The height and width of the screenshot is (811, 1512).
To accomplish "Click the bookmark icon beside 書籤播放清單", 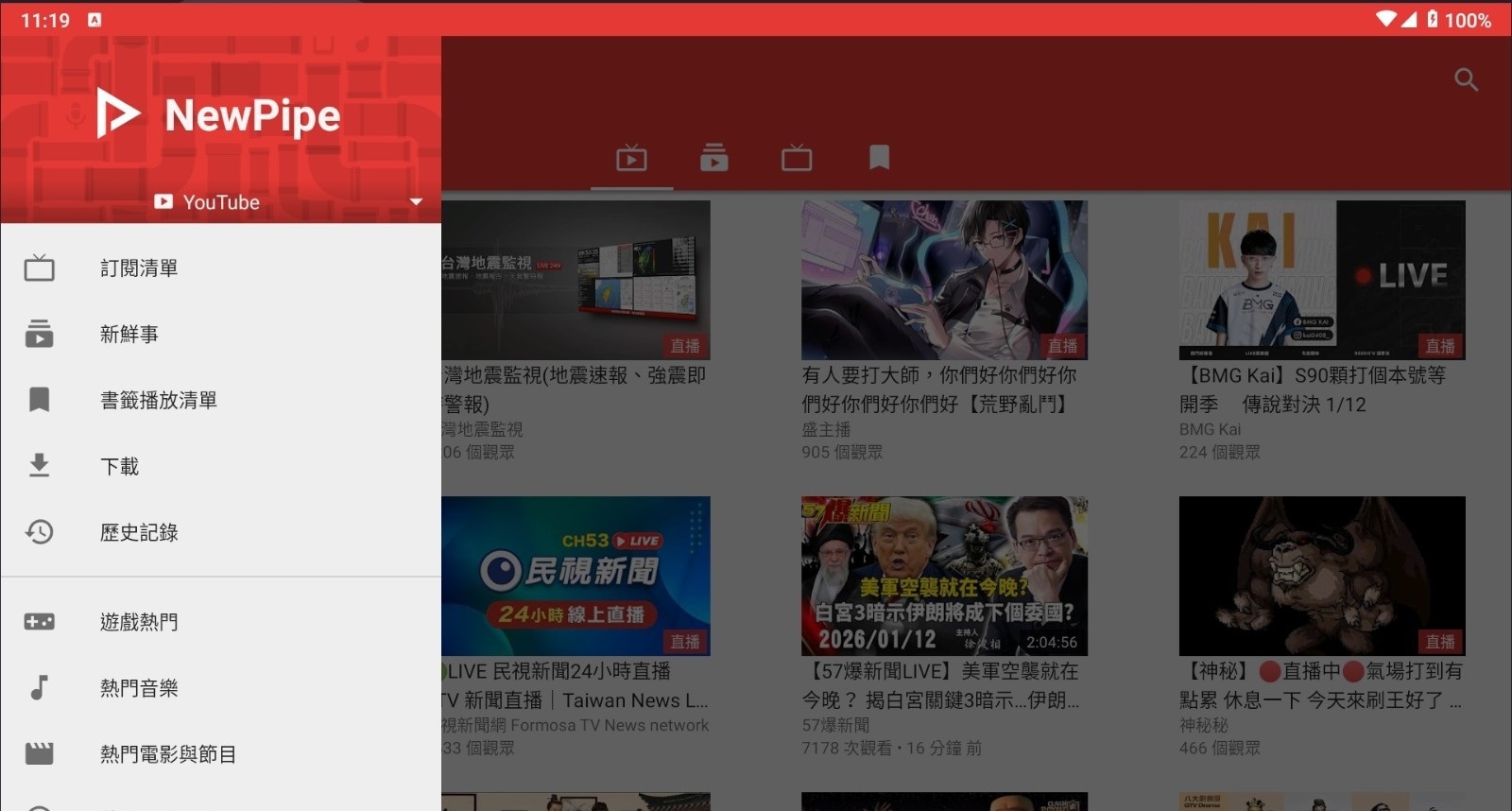I will 39,400.
